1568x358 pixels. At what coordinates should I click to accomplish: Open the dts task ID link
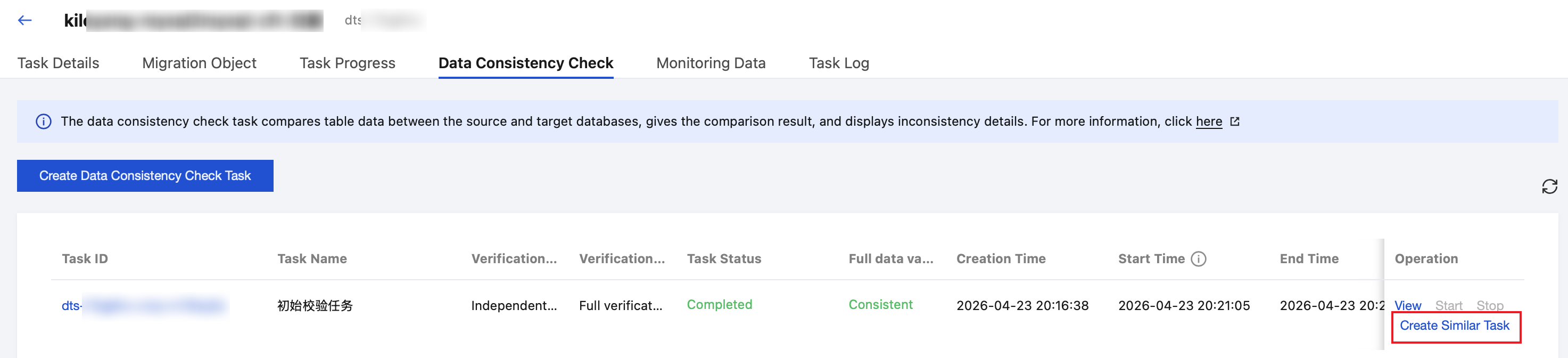point(144,306)
